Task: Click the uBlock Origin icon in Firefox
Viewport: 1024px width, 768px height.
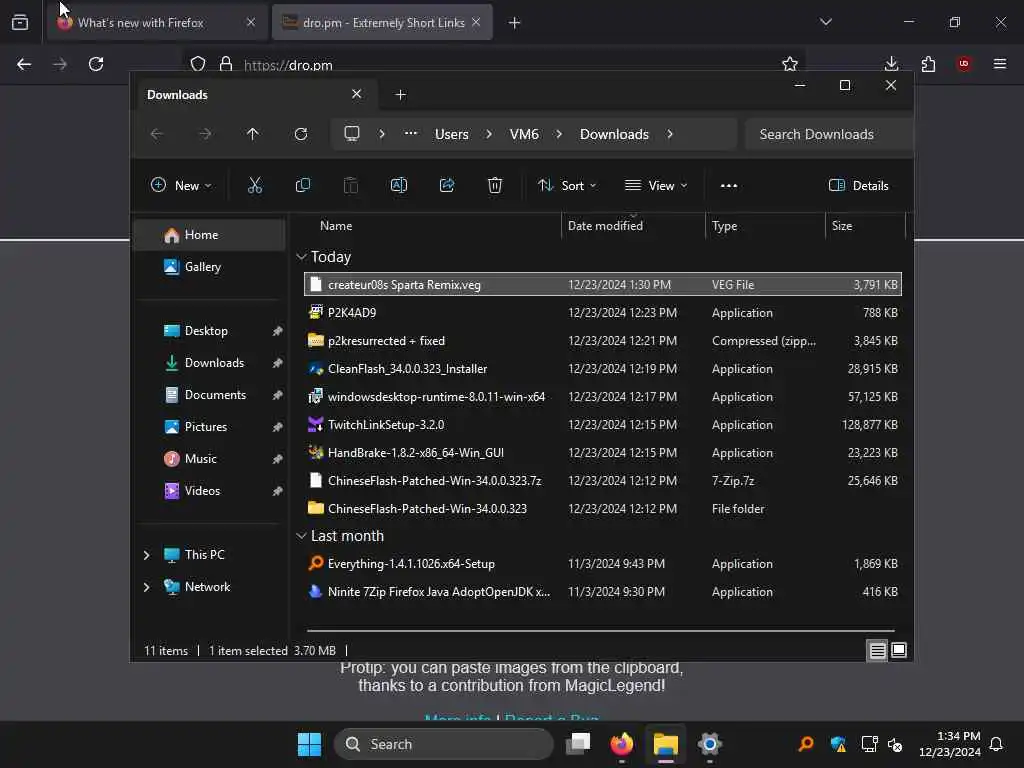Action: (964, 64)
